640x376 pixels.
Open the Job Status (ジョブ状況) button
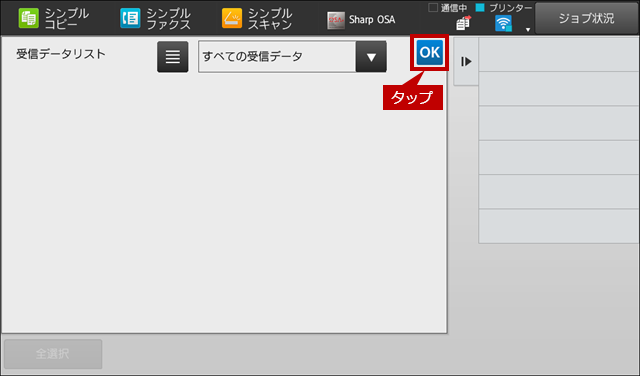coord(586,18)
